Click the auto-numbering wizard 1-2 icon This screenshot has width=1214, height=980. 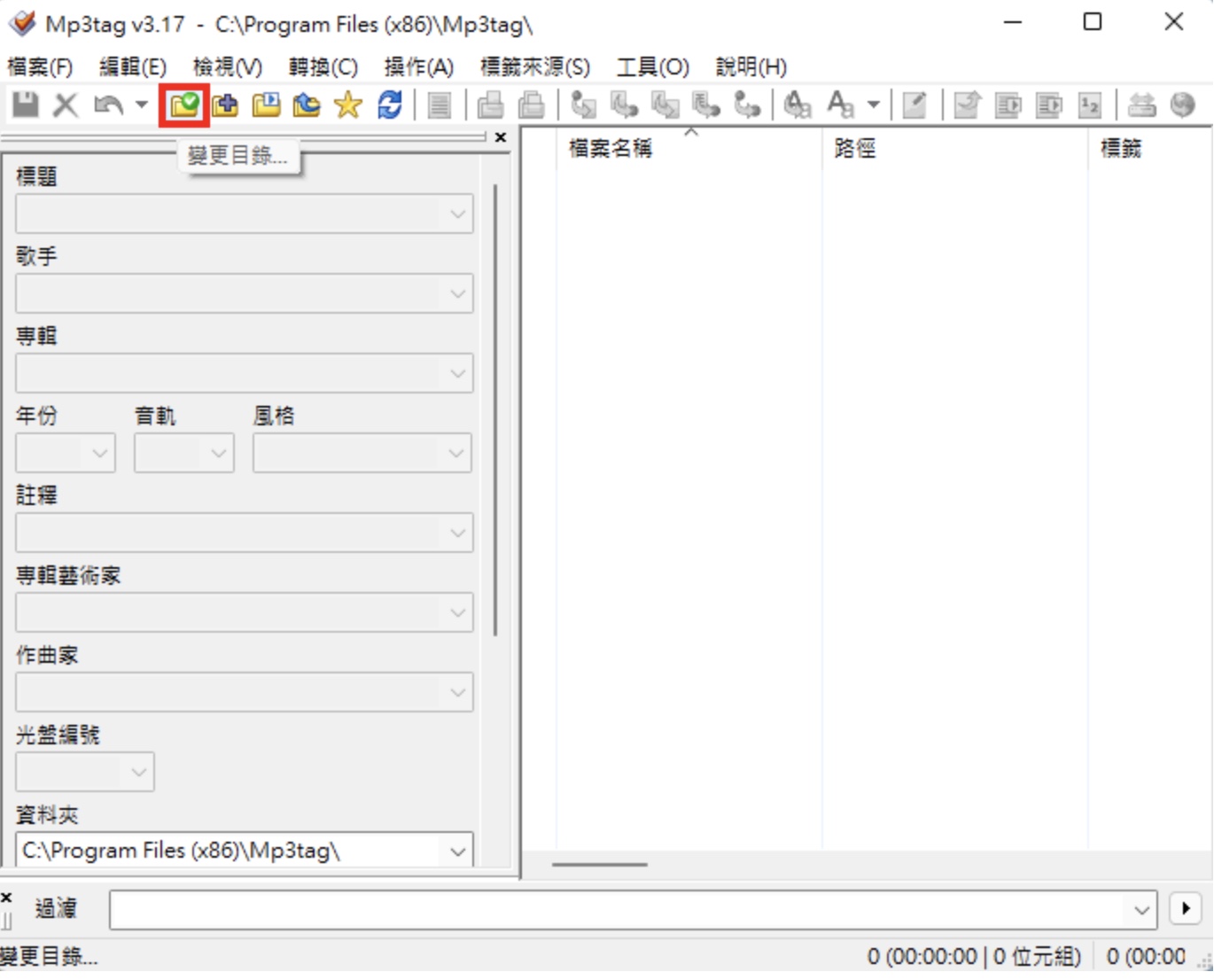pyautogui.click(x=1090, y=105)
